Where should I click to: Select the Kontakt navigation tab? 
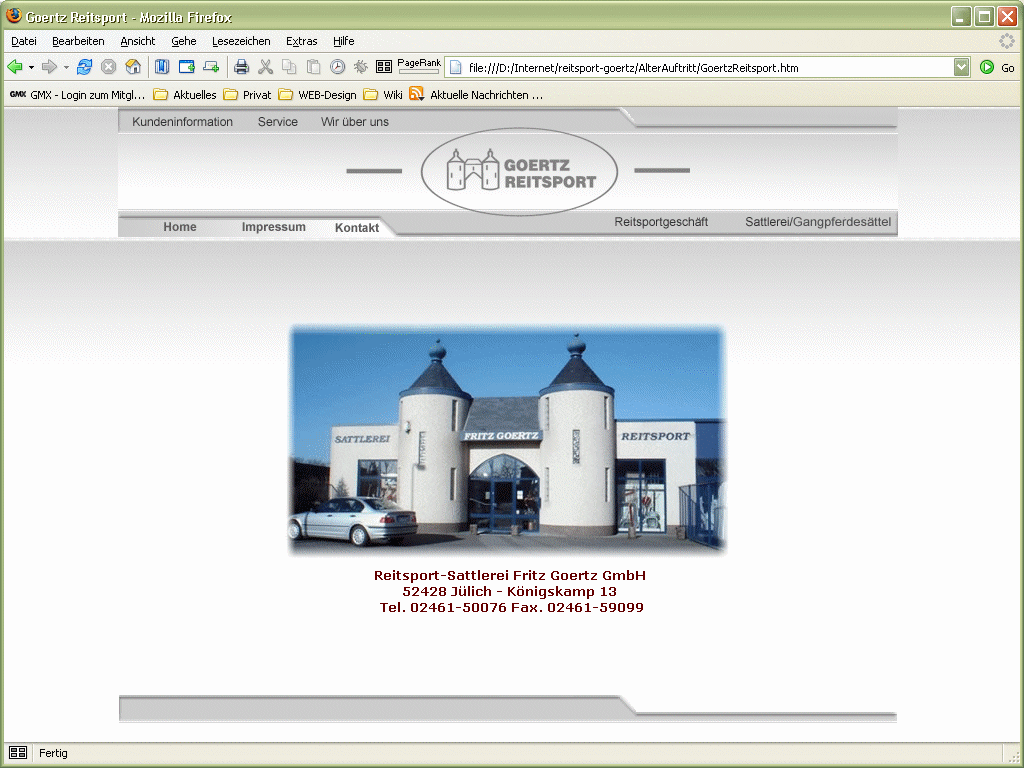point(357,227)
